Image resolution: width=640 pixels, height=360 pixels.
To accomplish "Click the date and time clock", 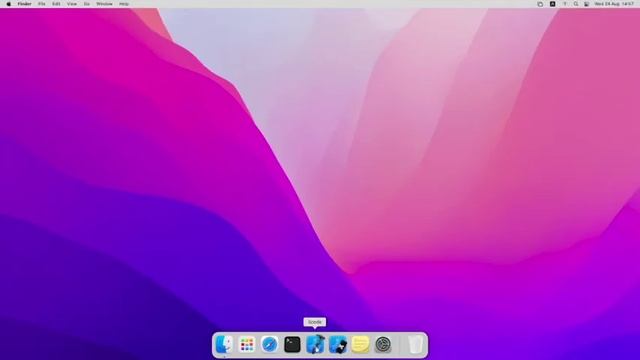I will click(614, 4).
